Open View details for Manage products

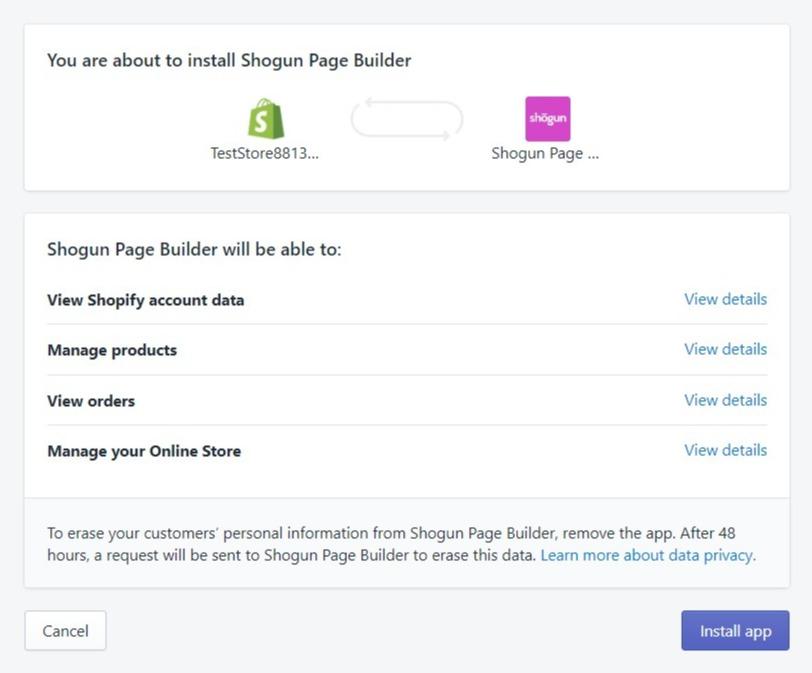pyautogui.click(x=725, y=349)
